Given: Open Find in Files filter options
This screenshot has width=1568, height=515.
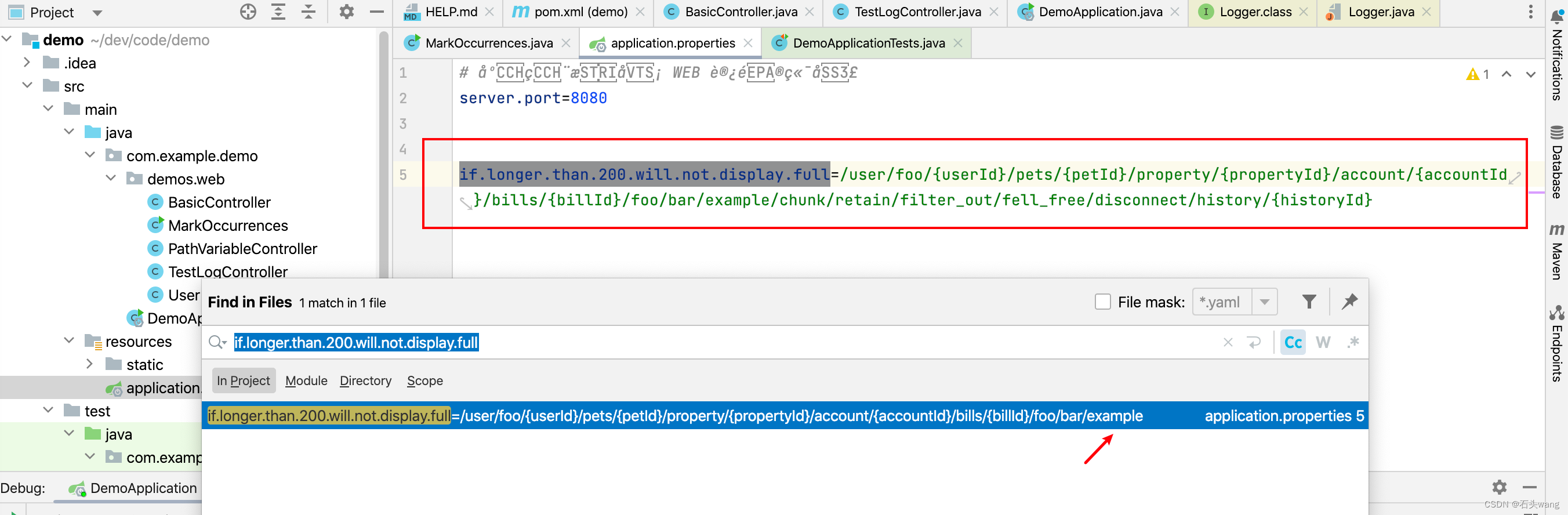Looking at the screenshot, I should 1309,302.
